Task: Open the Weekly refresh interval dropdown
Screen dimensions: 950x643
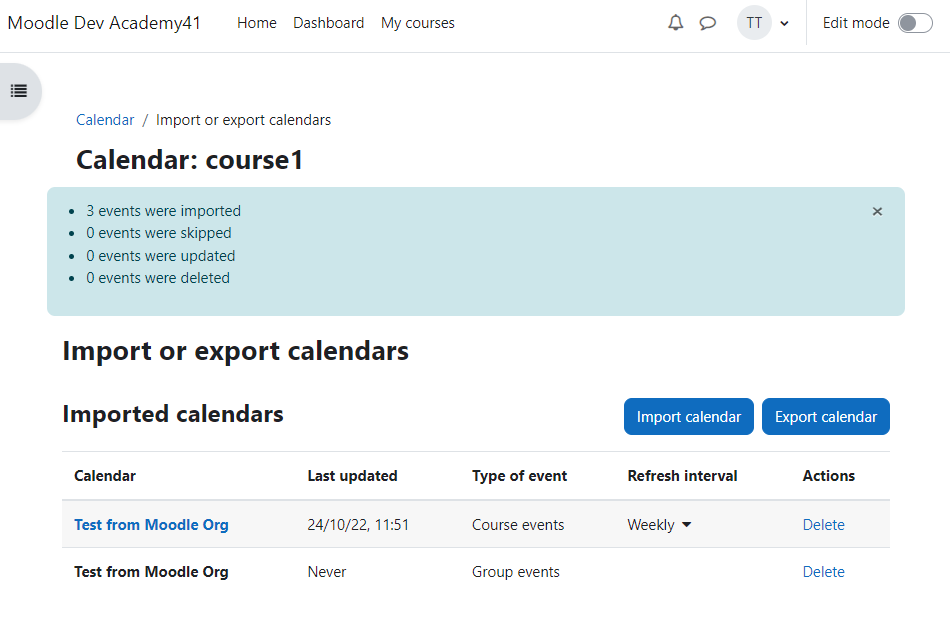Action: tap(659, 525)
